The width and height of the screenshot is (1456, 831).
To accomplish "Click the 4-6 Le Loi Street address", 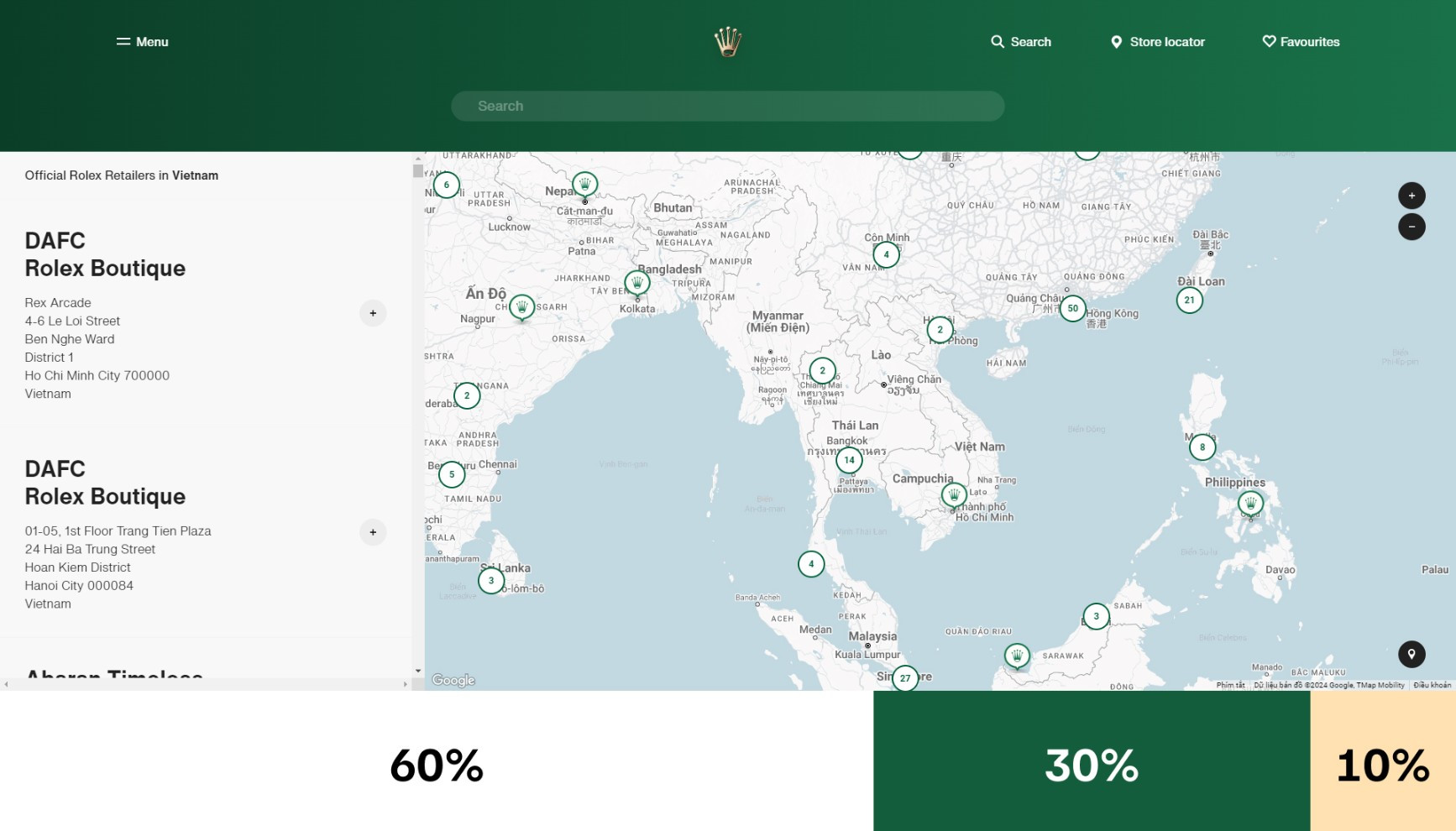I will [x=72, y=321].
